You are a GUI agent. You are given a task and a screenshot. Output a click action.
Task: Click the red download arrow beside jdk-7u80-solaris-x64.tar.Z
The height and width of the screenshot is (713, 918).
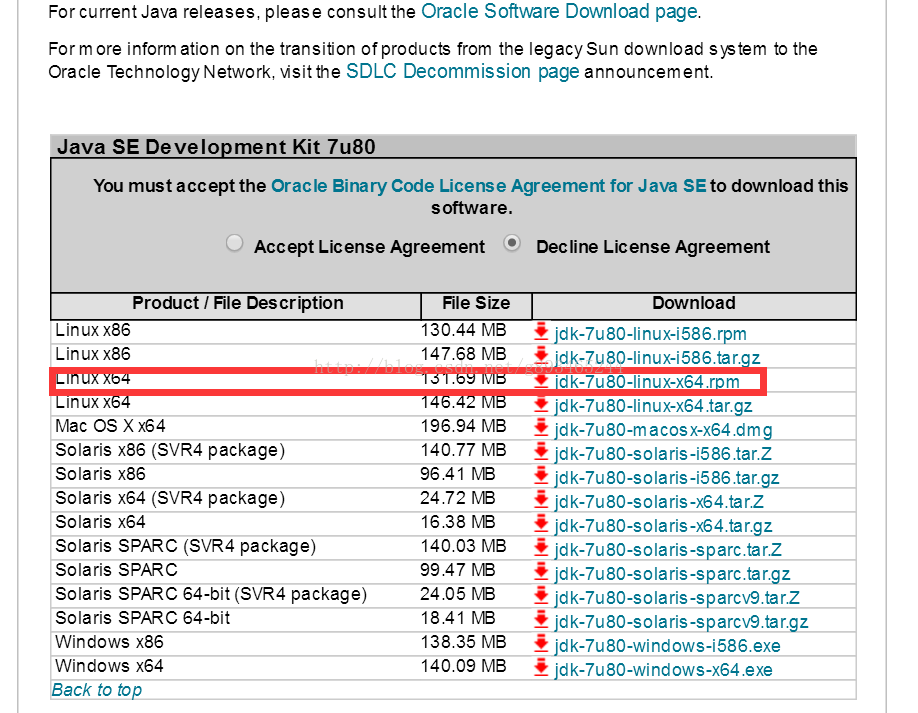coord(541,499)
